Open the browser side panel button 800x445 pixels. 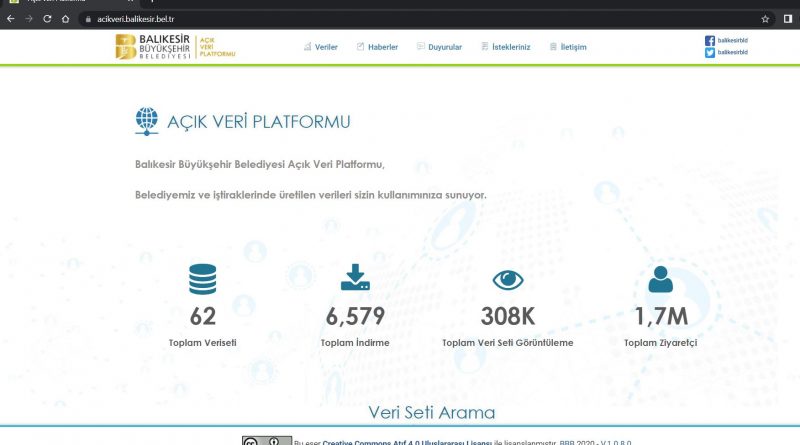[787, 18]
